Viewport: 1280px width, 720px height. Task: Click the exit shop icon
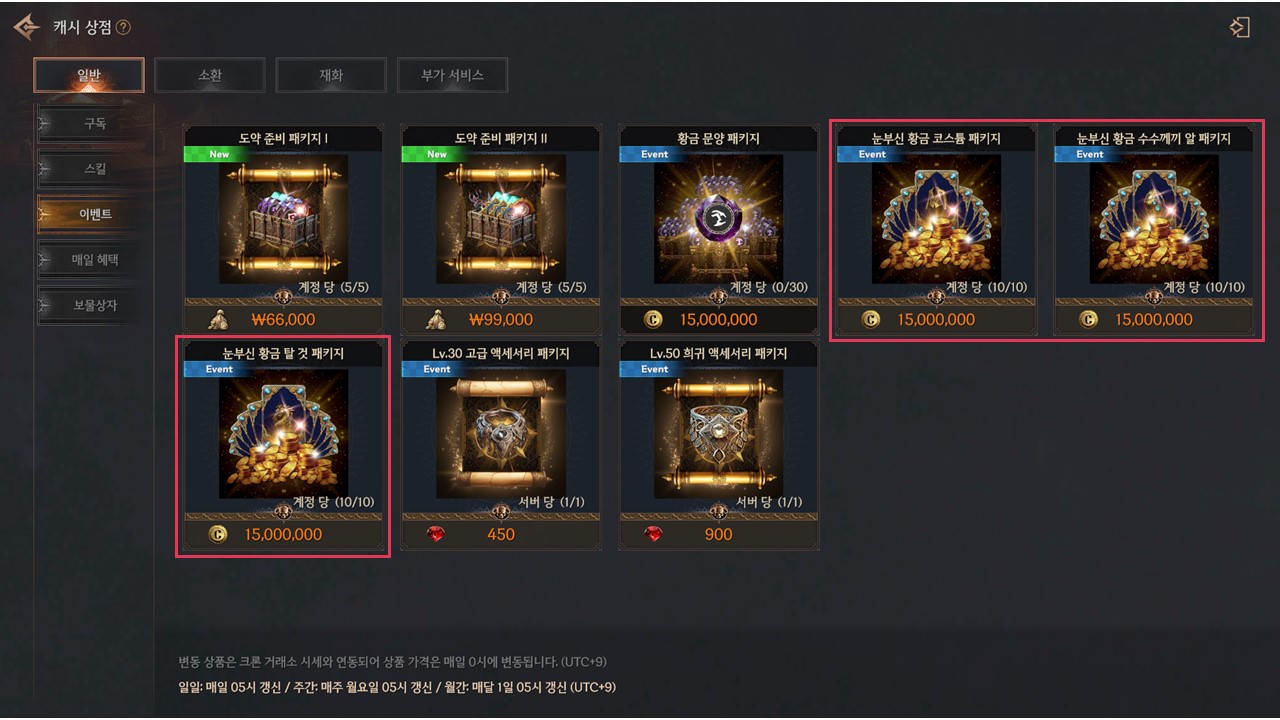[x=1240, y=27]
